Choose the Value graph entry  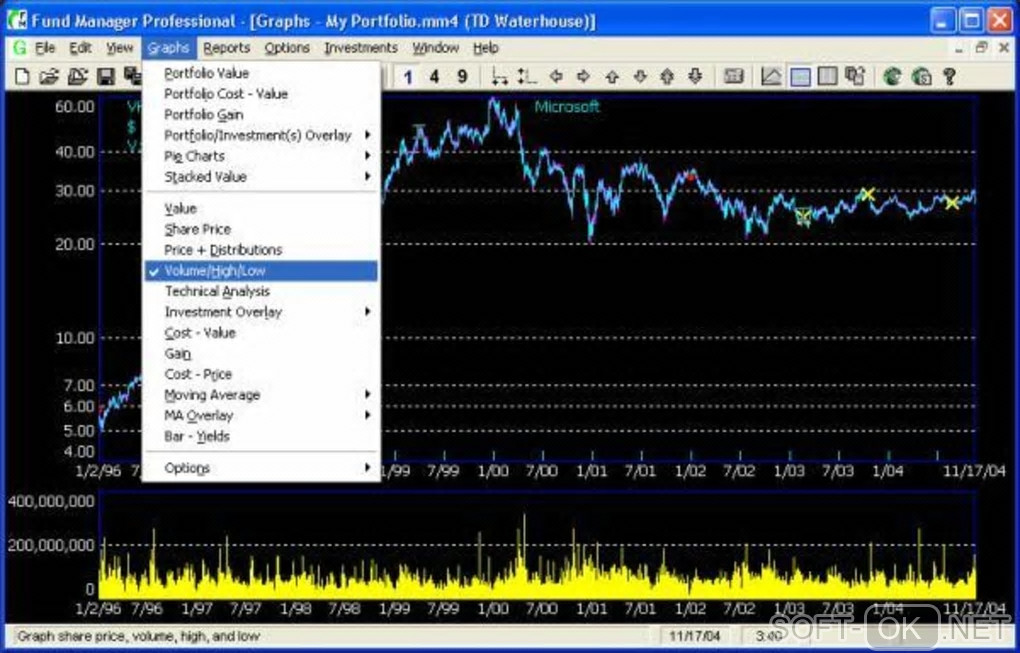[261, 209]
